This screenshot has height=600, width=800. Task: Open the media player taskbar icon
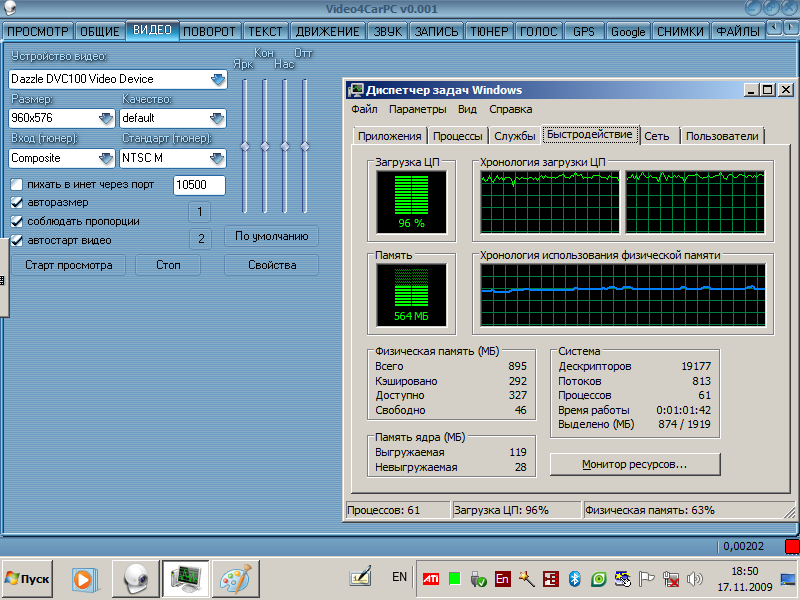86,578
